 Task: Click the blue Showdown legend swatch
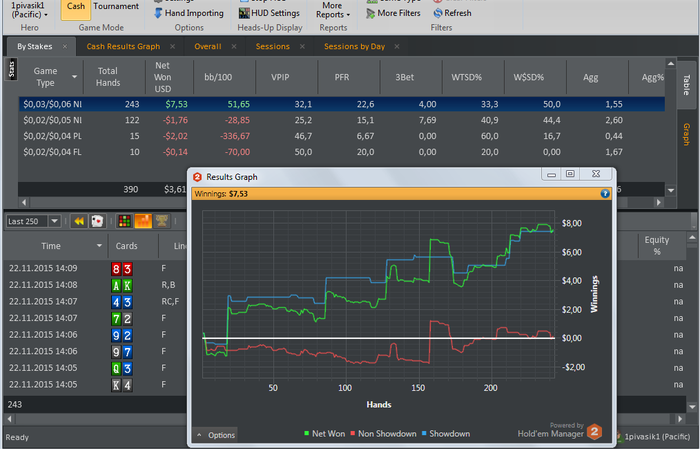click(424, 433)
